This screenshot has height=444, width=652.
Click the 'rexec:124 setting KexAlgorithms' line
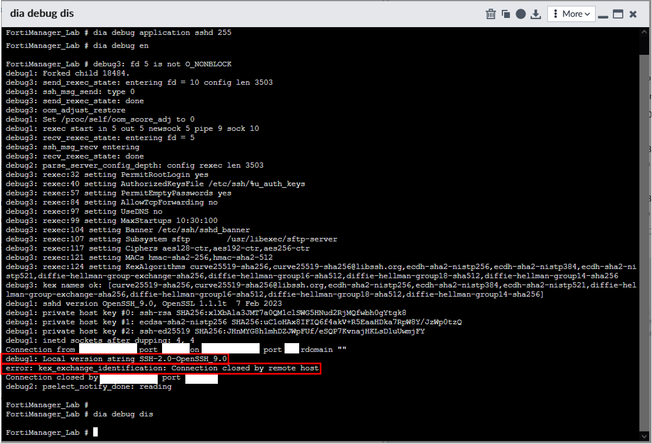point(321,271)
